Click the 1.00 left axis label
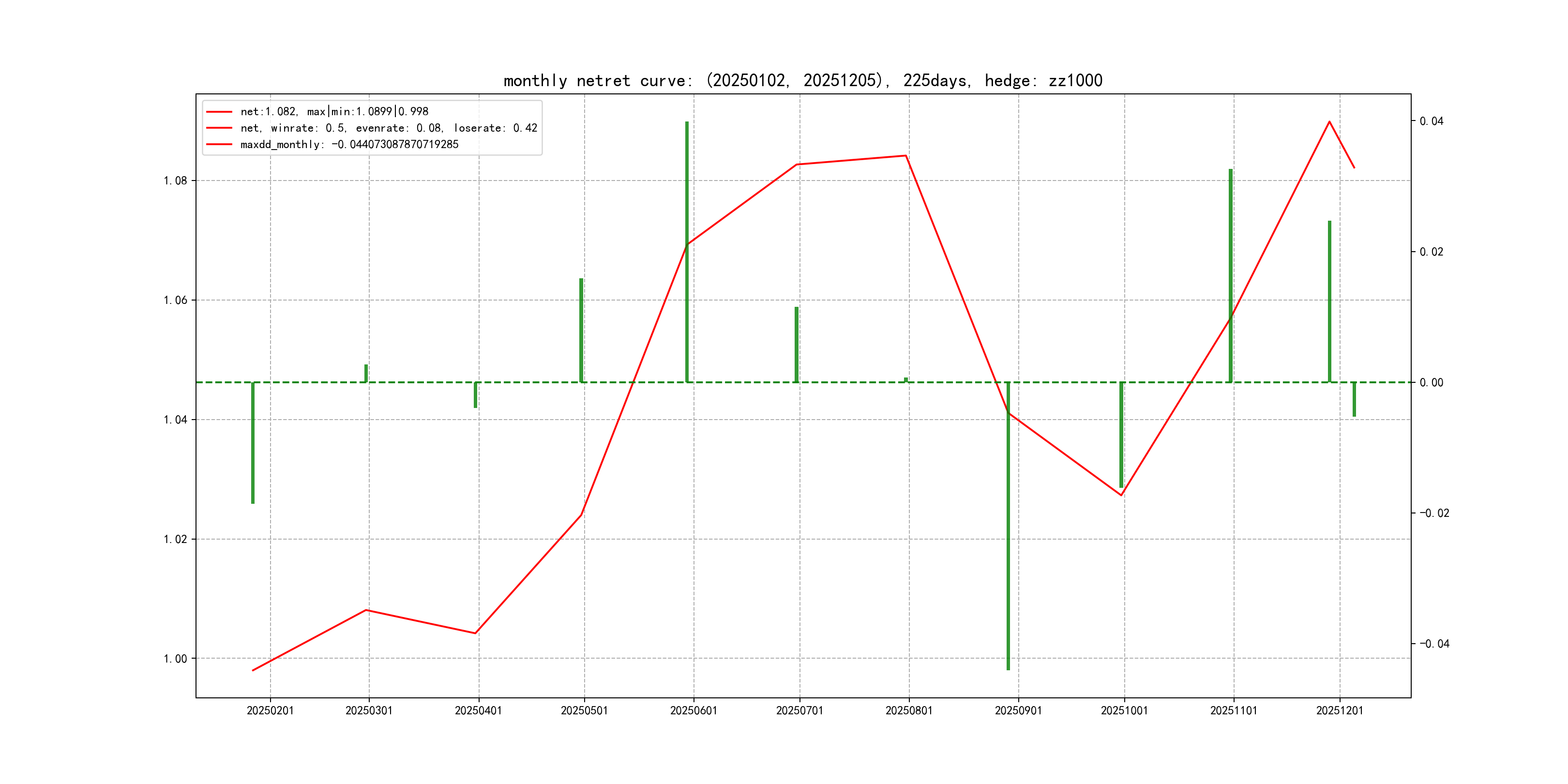This screenshot has height=784, width=1568. pos(175,659)
